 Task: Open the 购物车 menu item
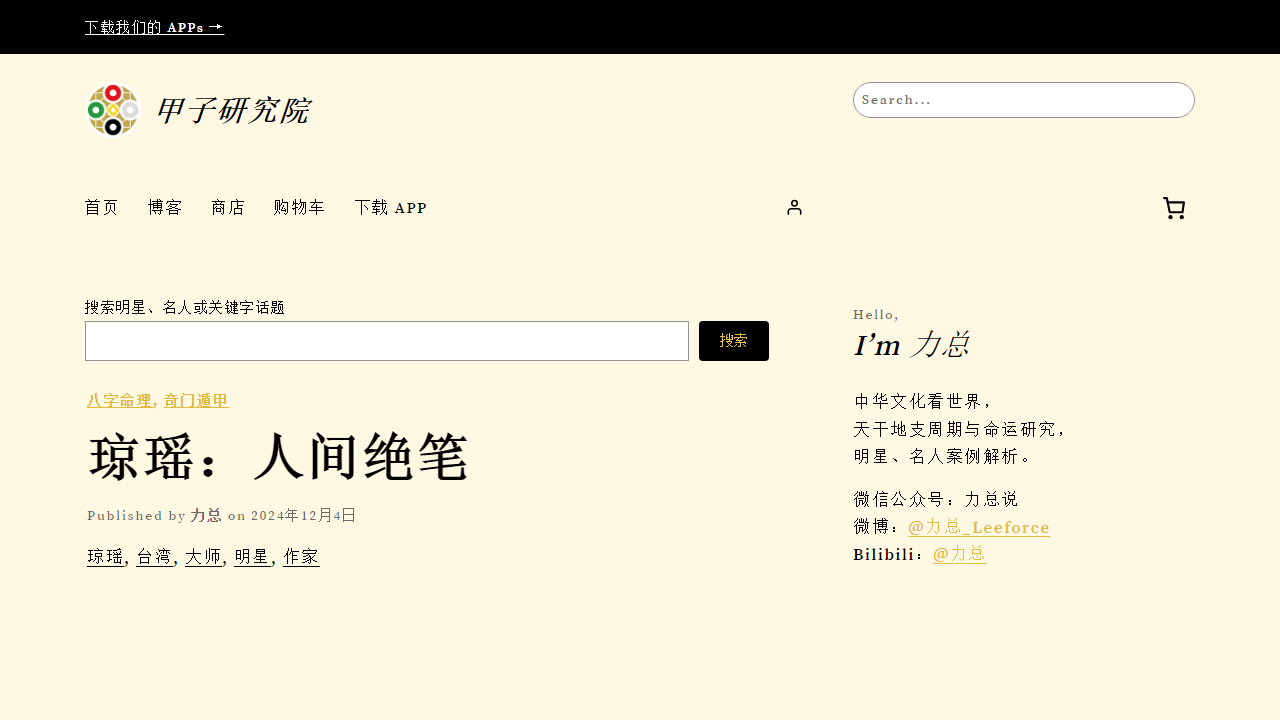(x=299, y=207)
